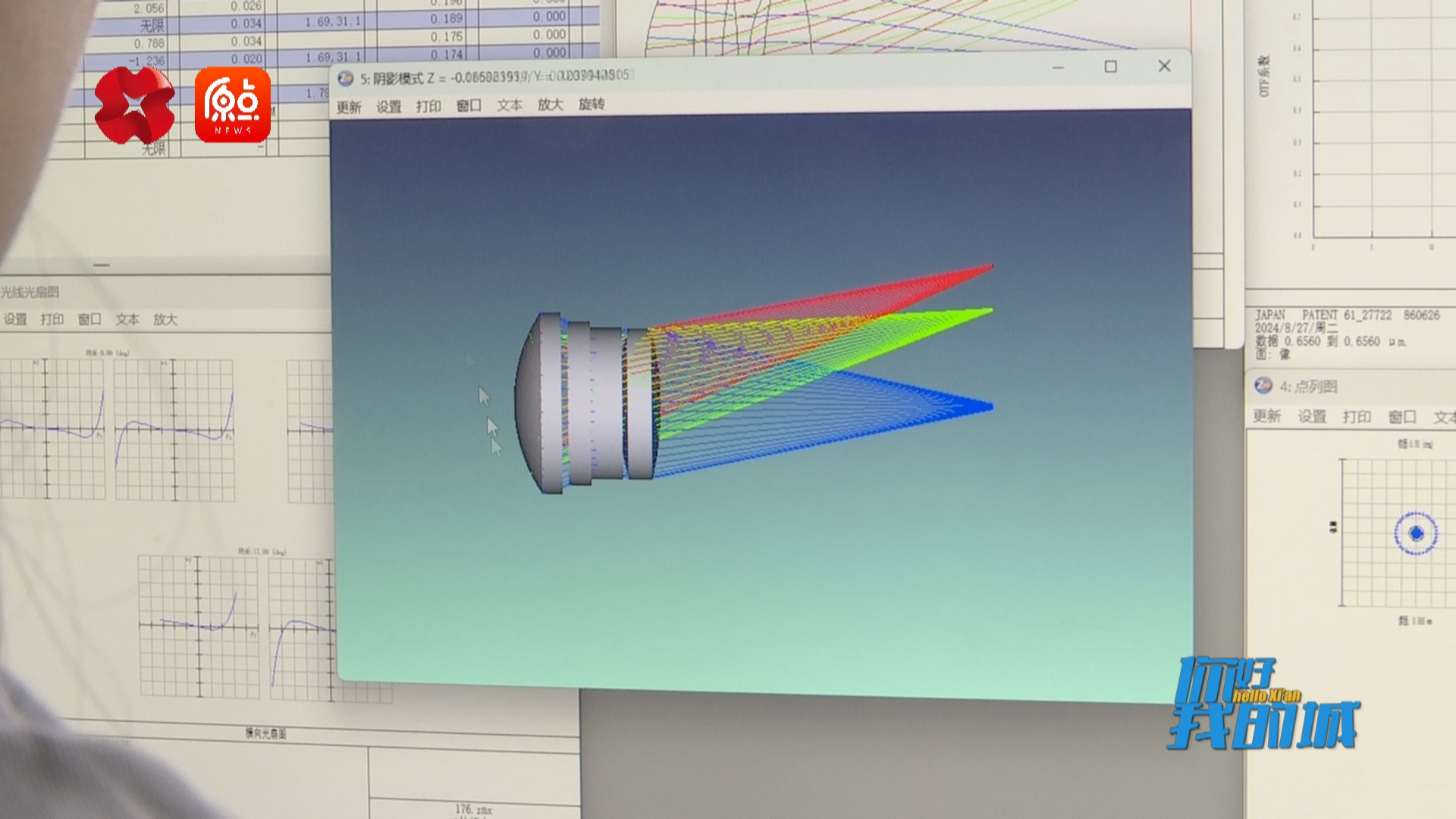Screen dimensions: 1456x819
Task: Open 旋转 menu in the shaded model window
Action: point(591,104)
